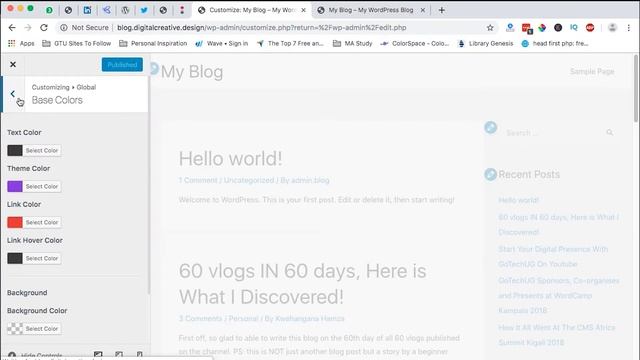Open the Uncategorized category link
Image resolution: width=640 pixels, height=360 pixels.
(x=249, y=180)
